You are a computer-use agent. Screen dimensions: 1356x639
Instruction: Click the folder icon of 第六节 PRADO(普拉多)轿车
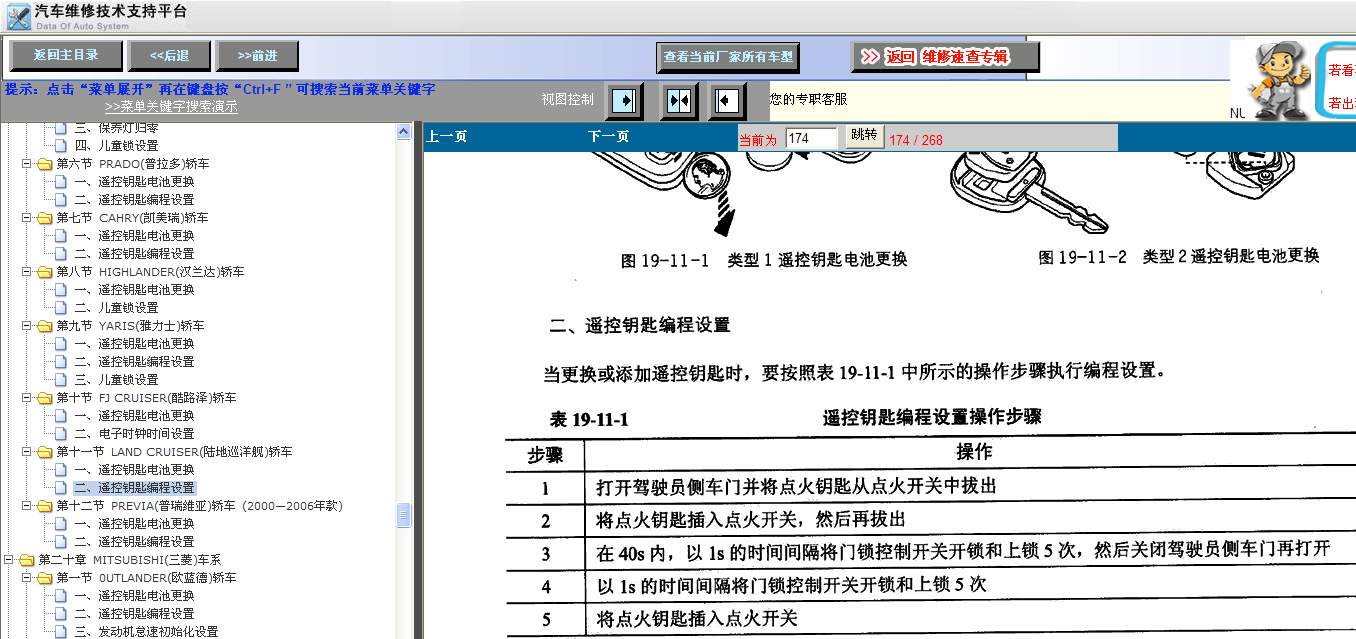click(x=44, y=164)
